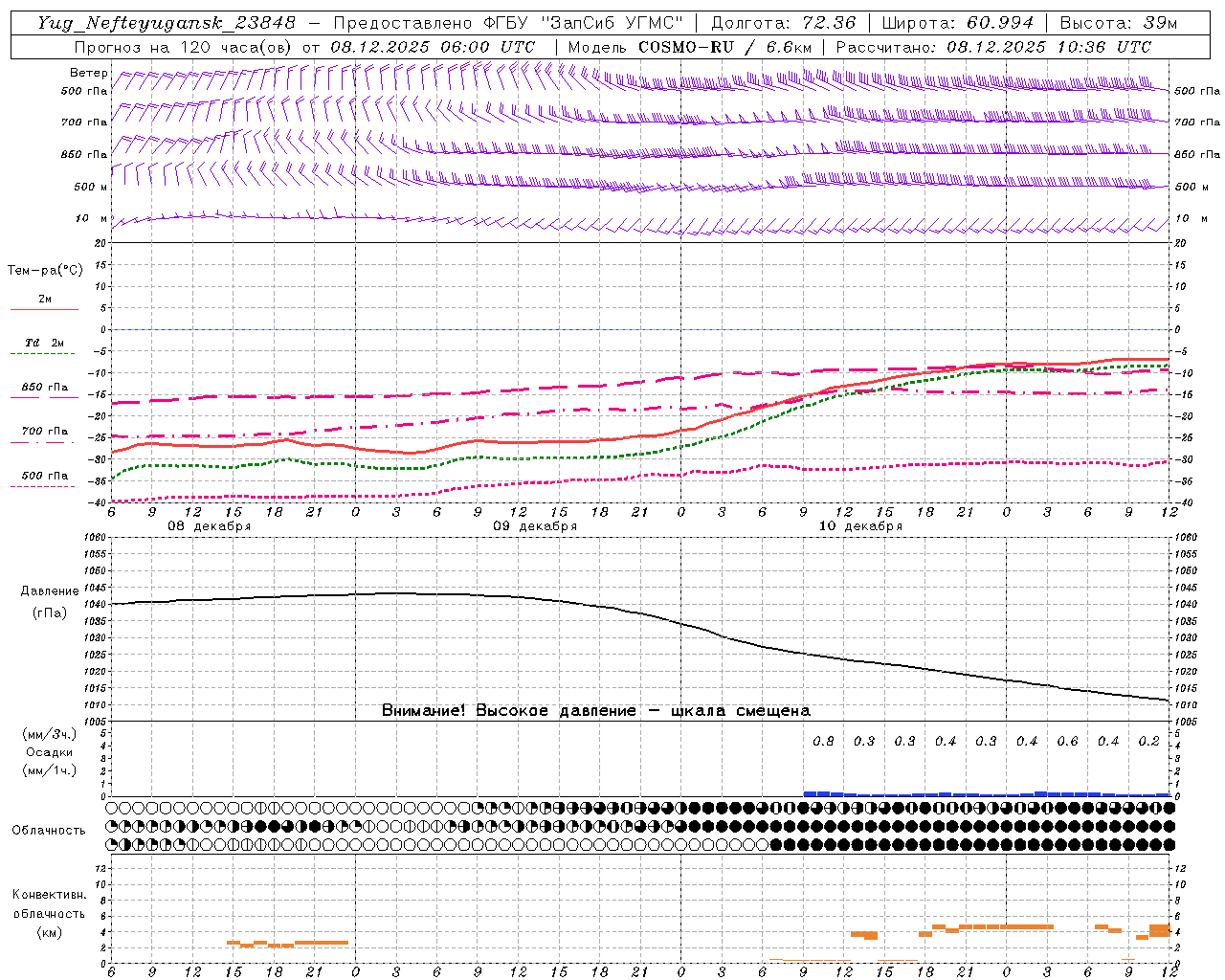
Task: Click the Модель COSMO-RU / 6.6км label
Action: click(690, 47)
